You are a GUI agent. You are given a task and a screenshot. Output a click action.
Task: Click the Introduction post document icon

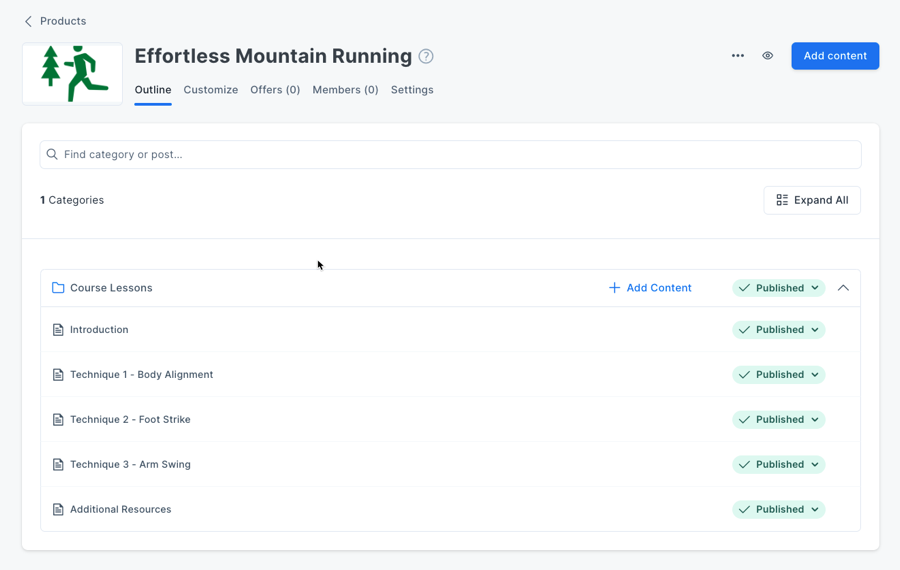pos(58,330)
